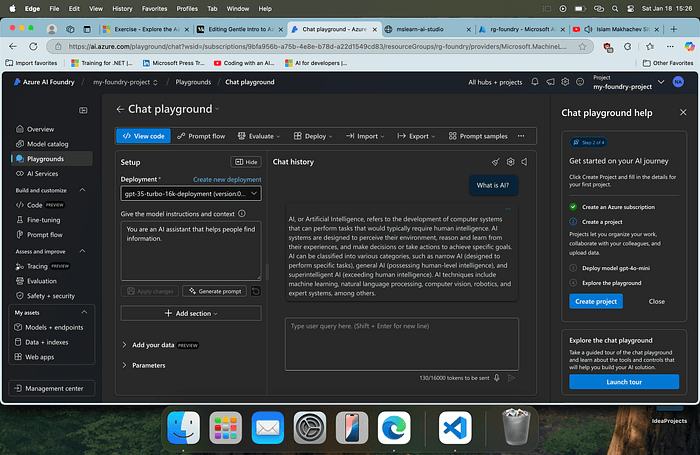Click the feedback smiley icon
Viewport: 700px width, 455px height.
click(580, 82)
